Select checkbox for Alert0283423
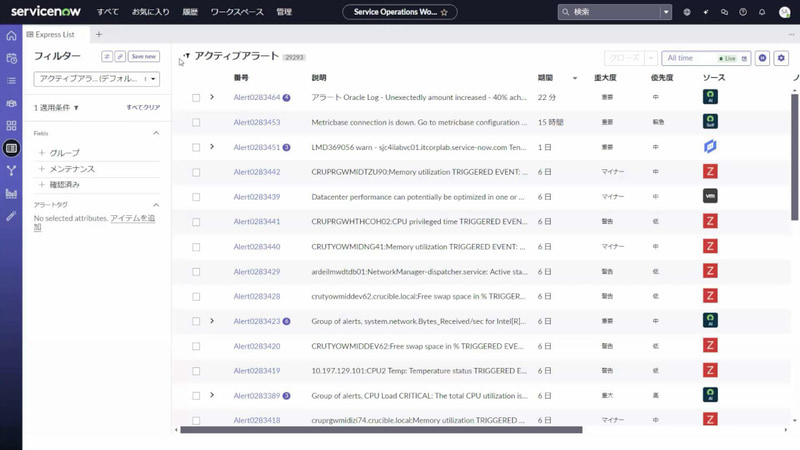 click(196, 321)
